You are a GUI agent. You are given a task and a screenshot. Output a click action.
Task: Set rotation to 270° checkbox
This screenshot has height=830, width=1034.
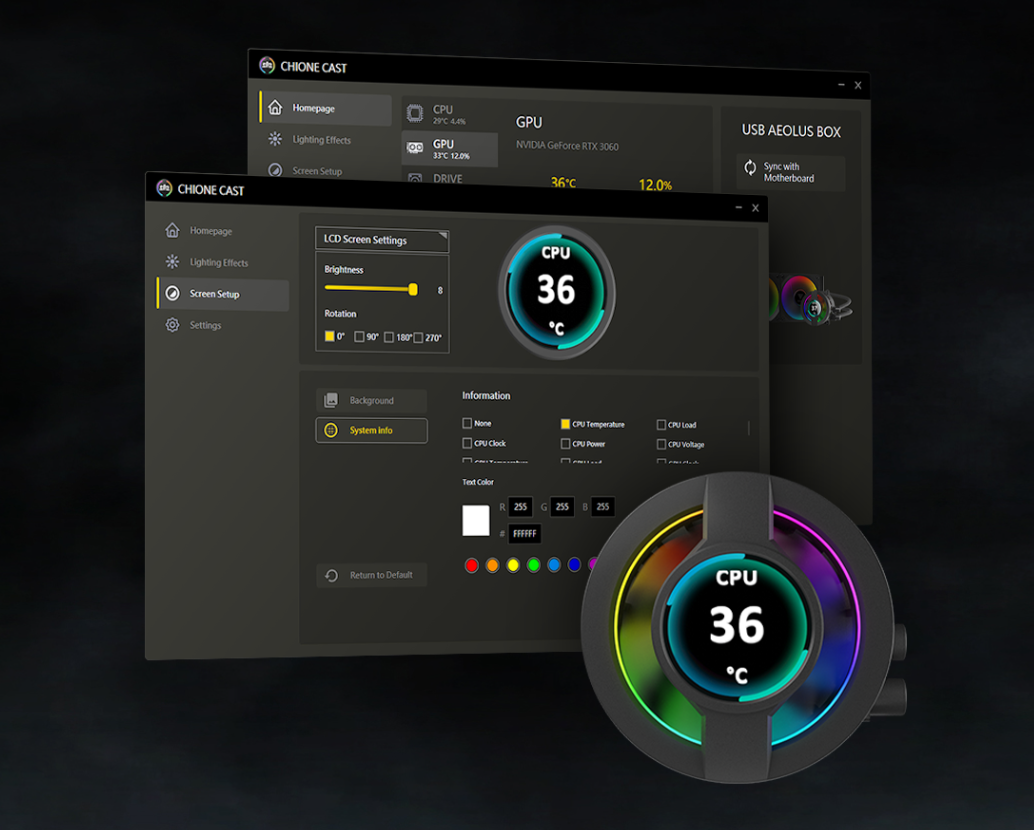(418, 338)
